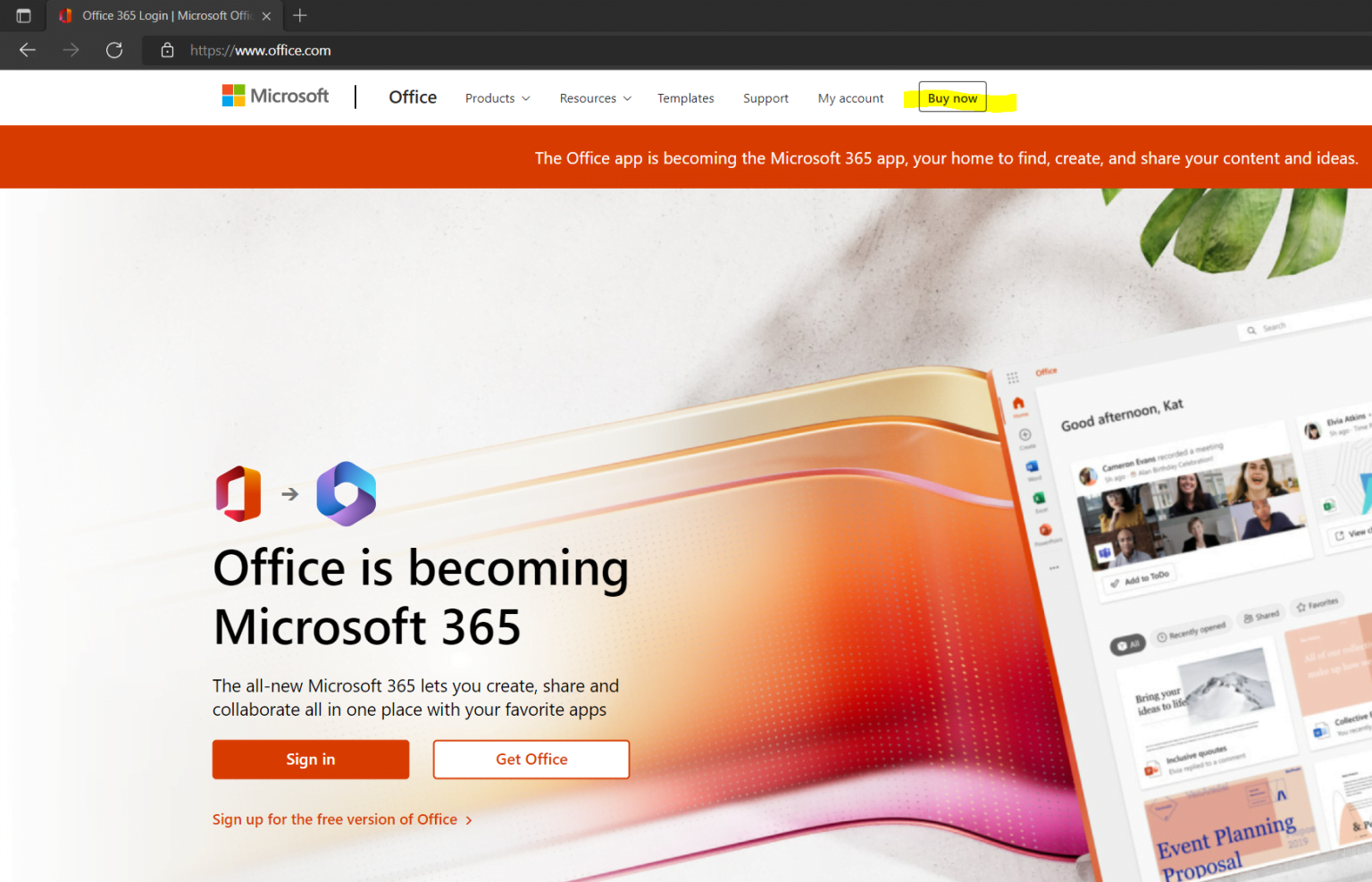Select the Excel icon in the app sidebar
Viewport: 1372px width, 882px height.
(1041, 499)
